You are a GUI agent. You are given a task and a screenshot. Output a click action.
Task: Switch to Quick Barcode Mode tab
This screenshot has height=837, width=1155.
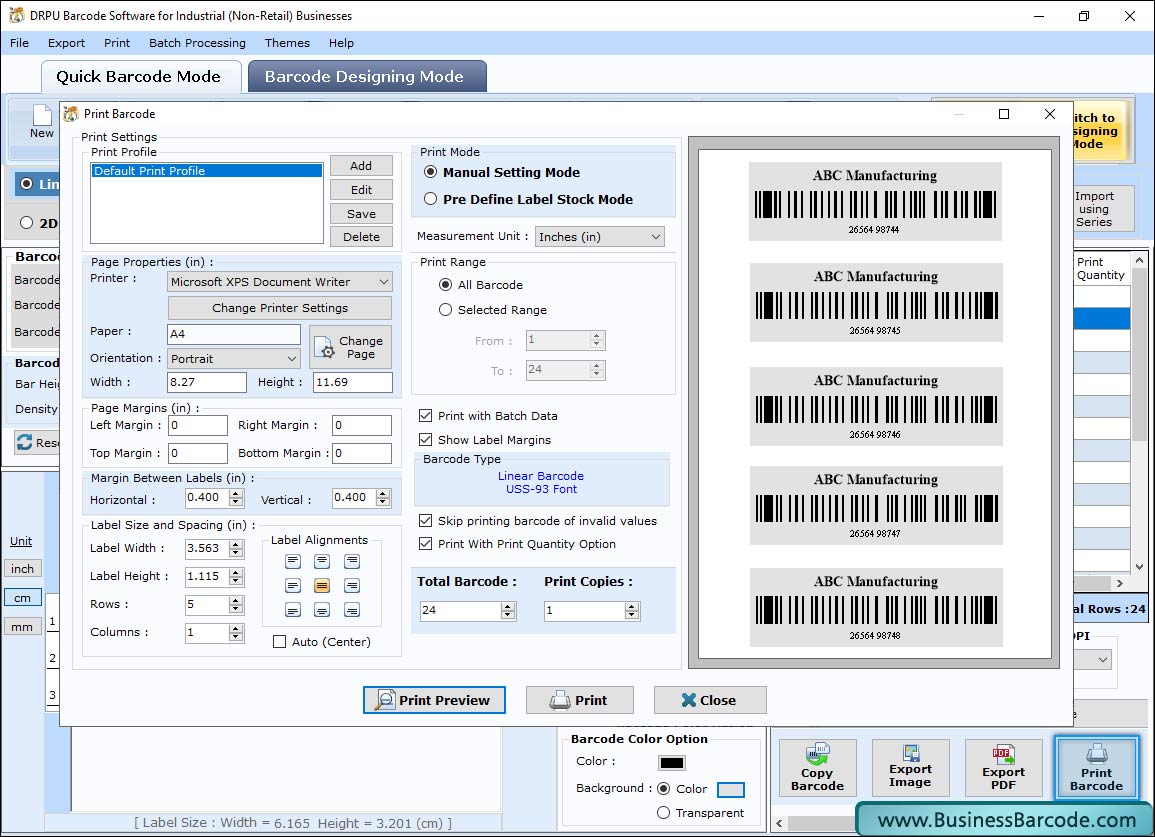click(x=140, y=77)
